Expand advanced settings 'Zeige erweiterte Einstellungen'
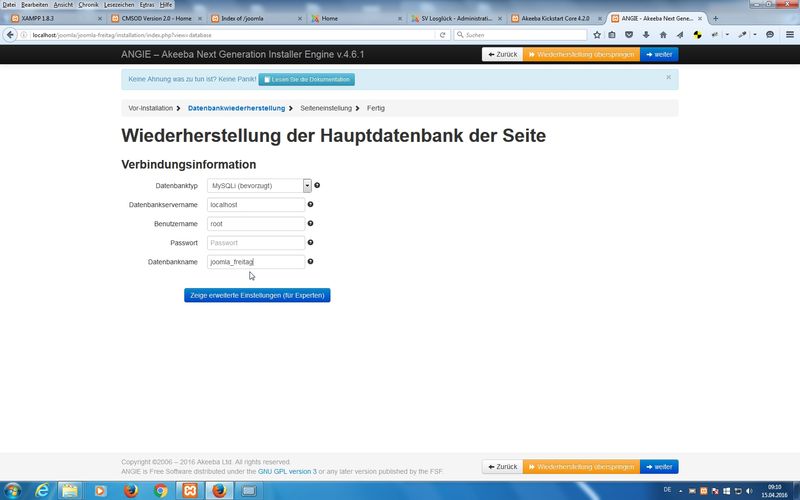This screenshot has width=800, height=500. coord(257,295)
